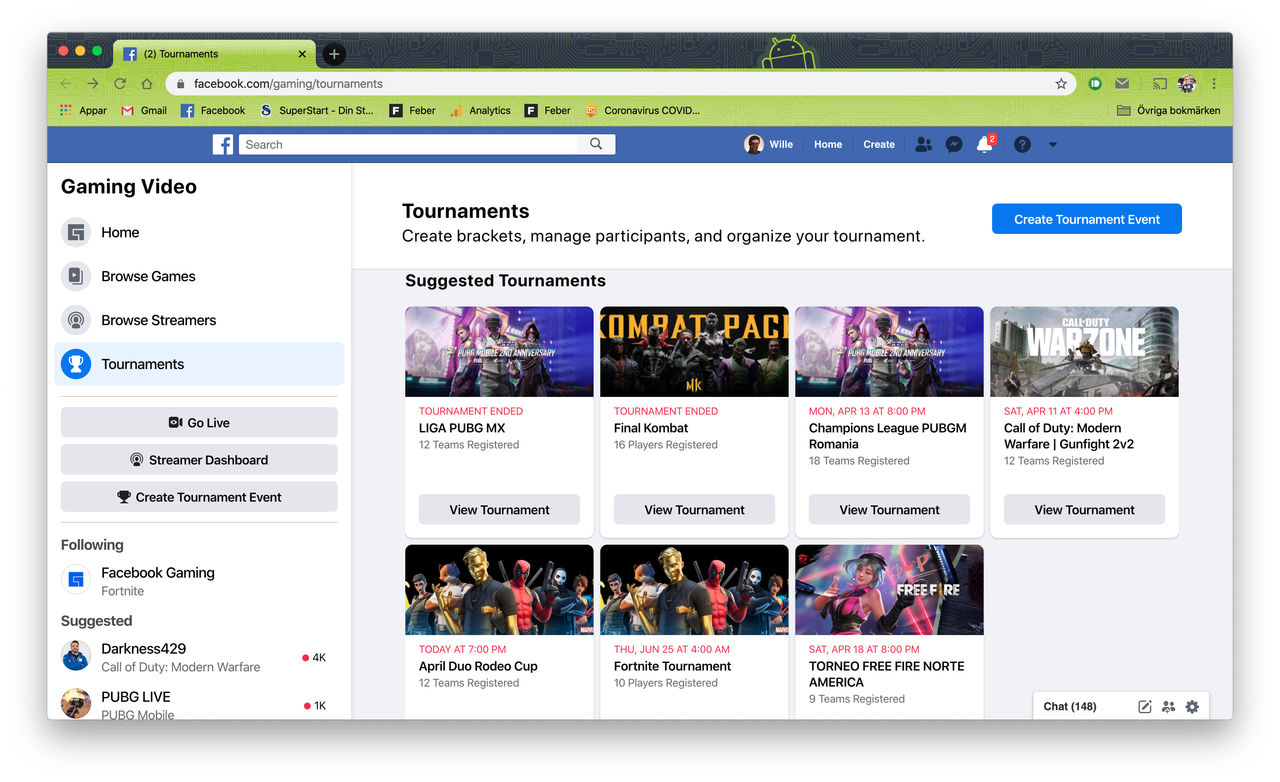The width and height of the screenshot is (1280, 782).
Task: Click the Gaming Home sidebar icon
Action: 76,232
